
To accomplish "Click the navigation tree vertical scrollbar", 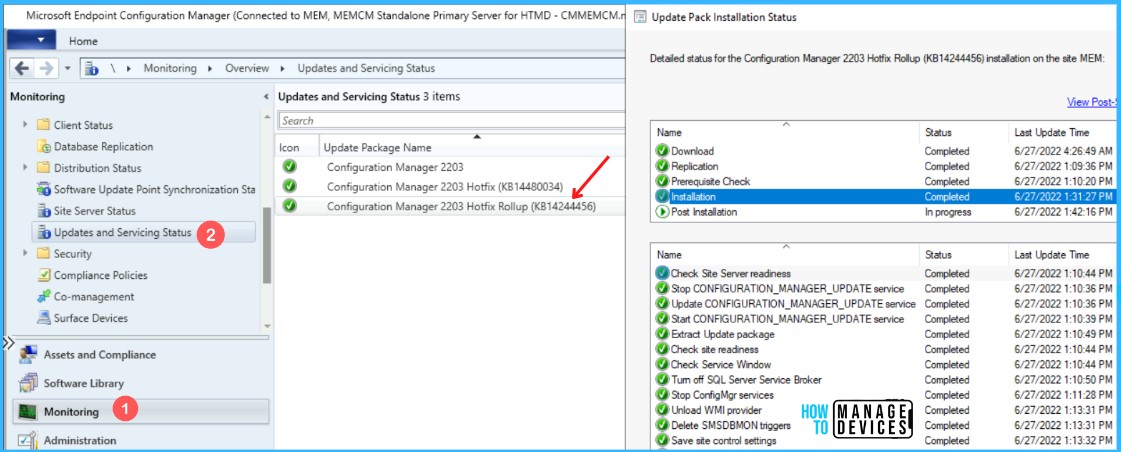I will point(267,245).
